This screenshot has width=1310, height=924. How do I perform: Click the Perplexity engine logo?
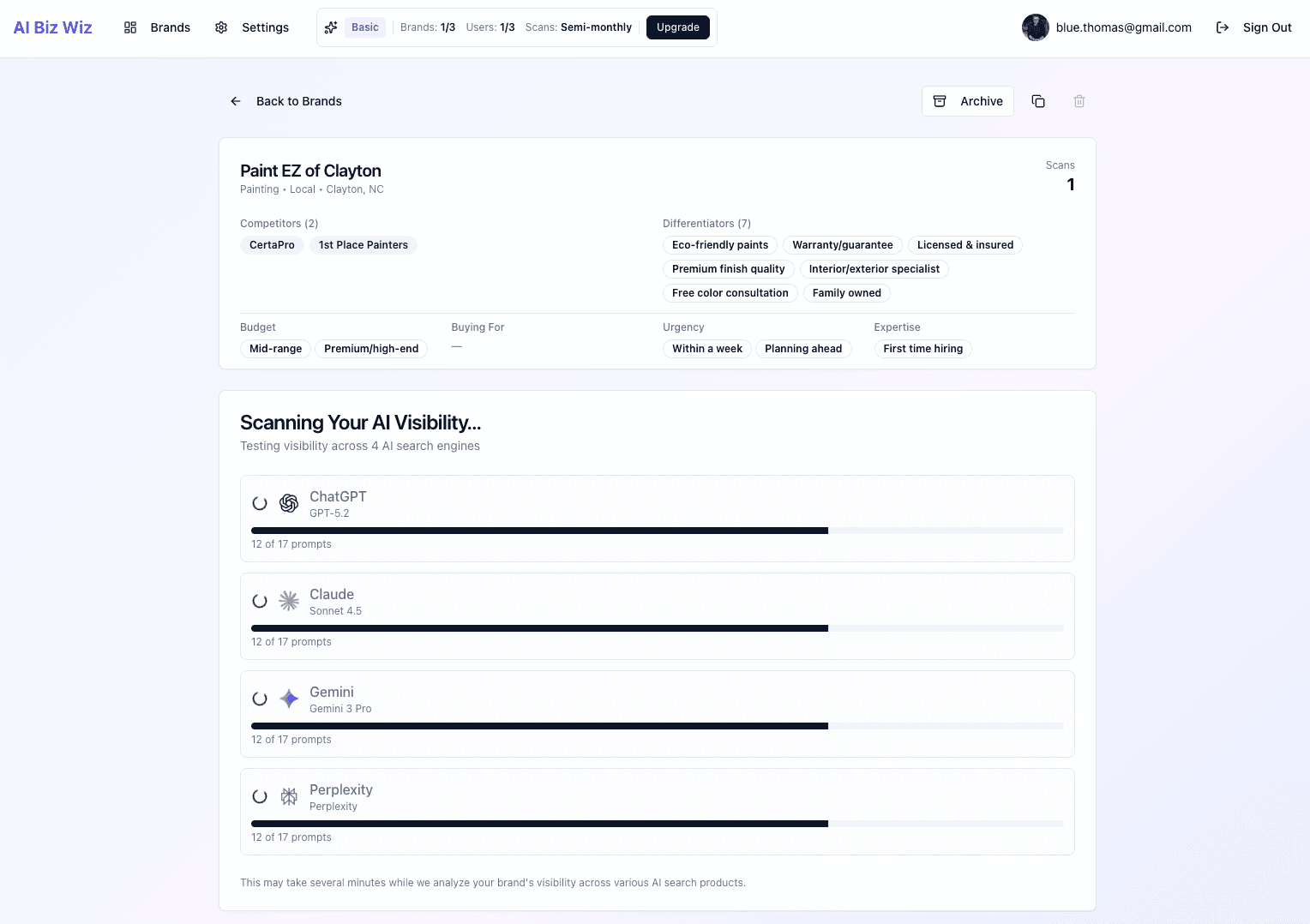click(289, 796)
